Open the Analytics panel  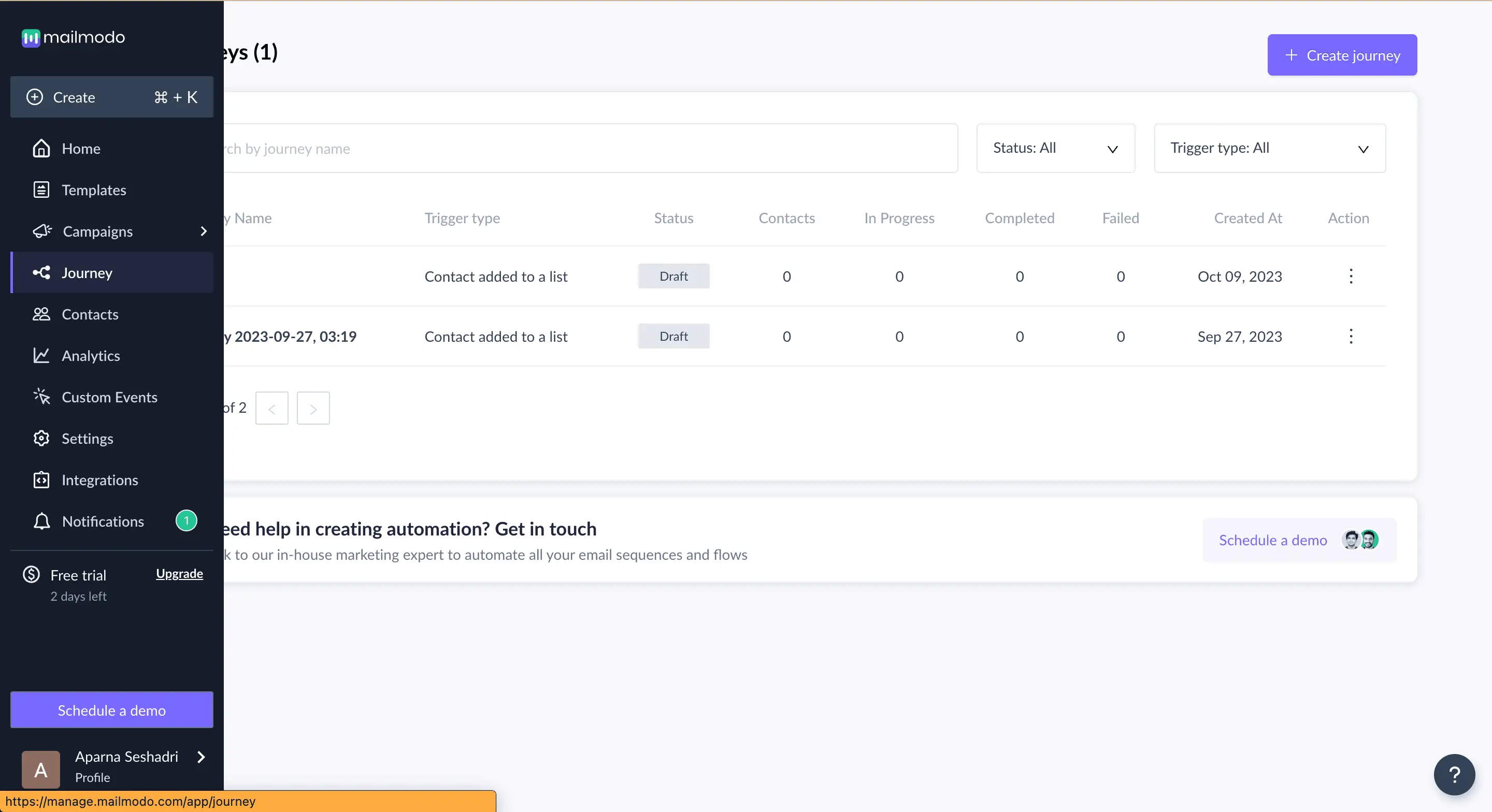(x=91, y=356)
